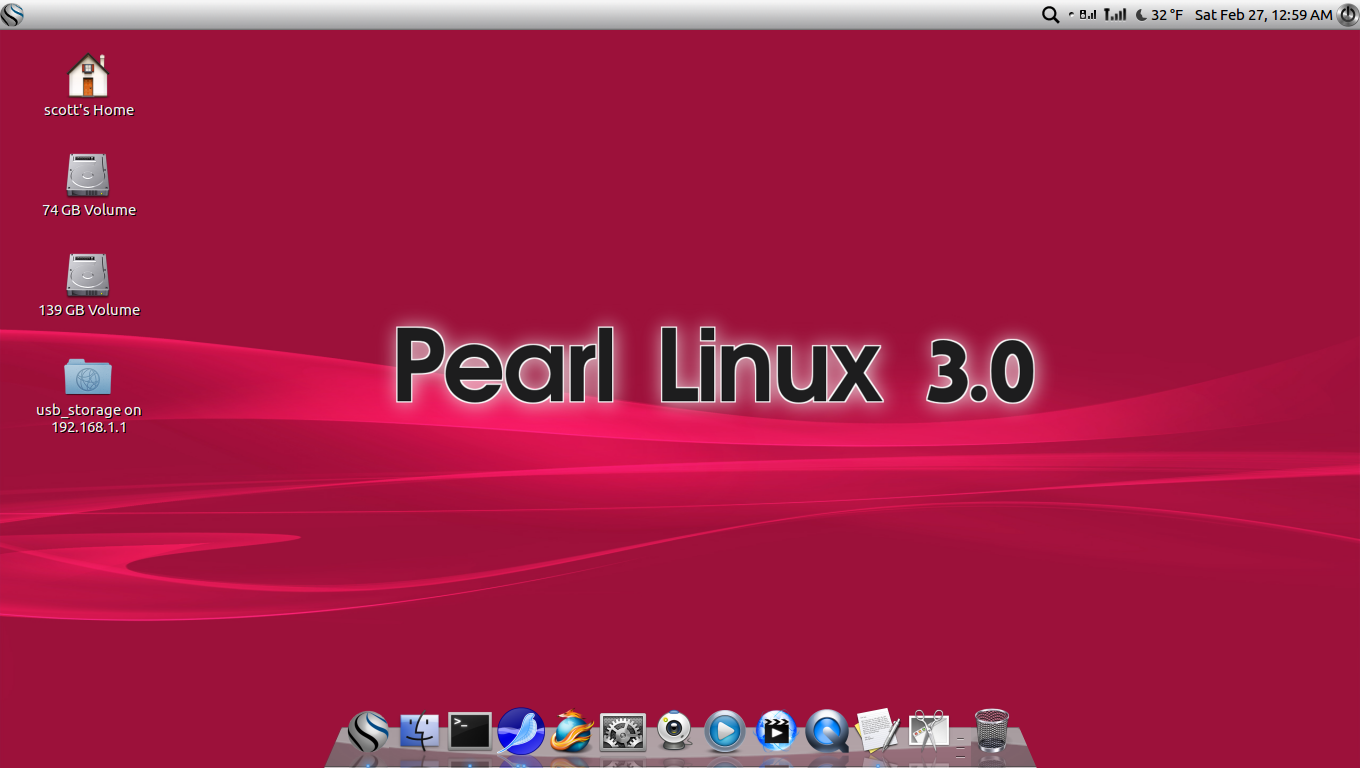The image size is (1360, 768).
Task: Open the Finder-style file manager in dock
Action: 419,731
